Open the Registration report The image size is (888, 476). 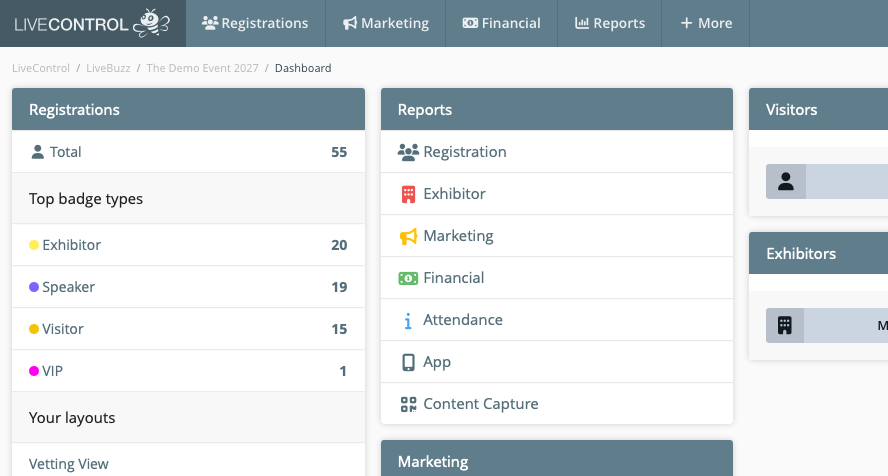(x=557, y=152)
